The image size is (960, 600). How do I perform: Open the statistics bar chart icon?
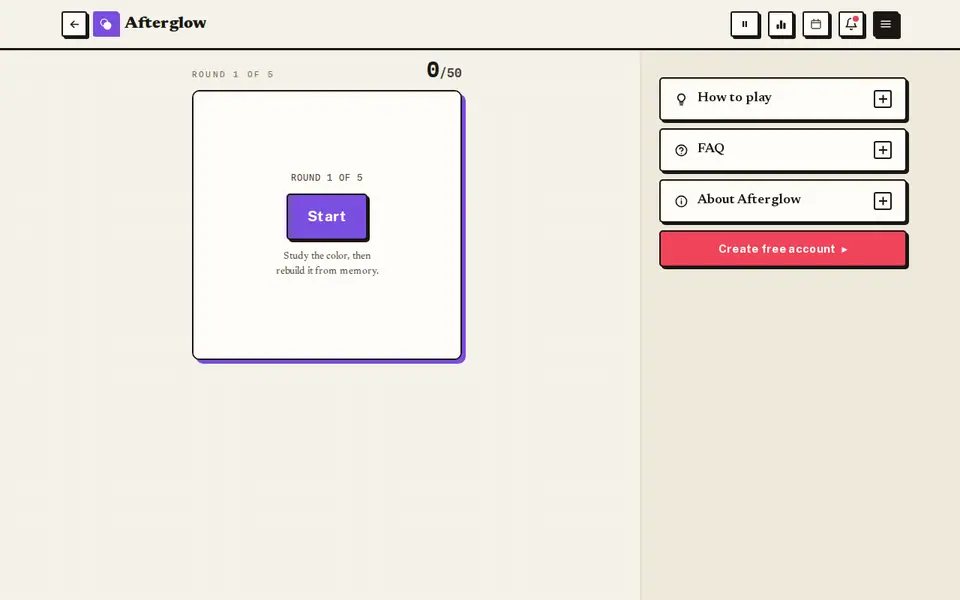pyautogui.click(x=781, y=24)
